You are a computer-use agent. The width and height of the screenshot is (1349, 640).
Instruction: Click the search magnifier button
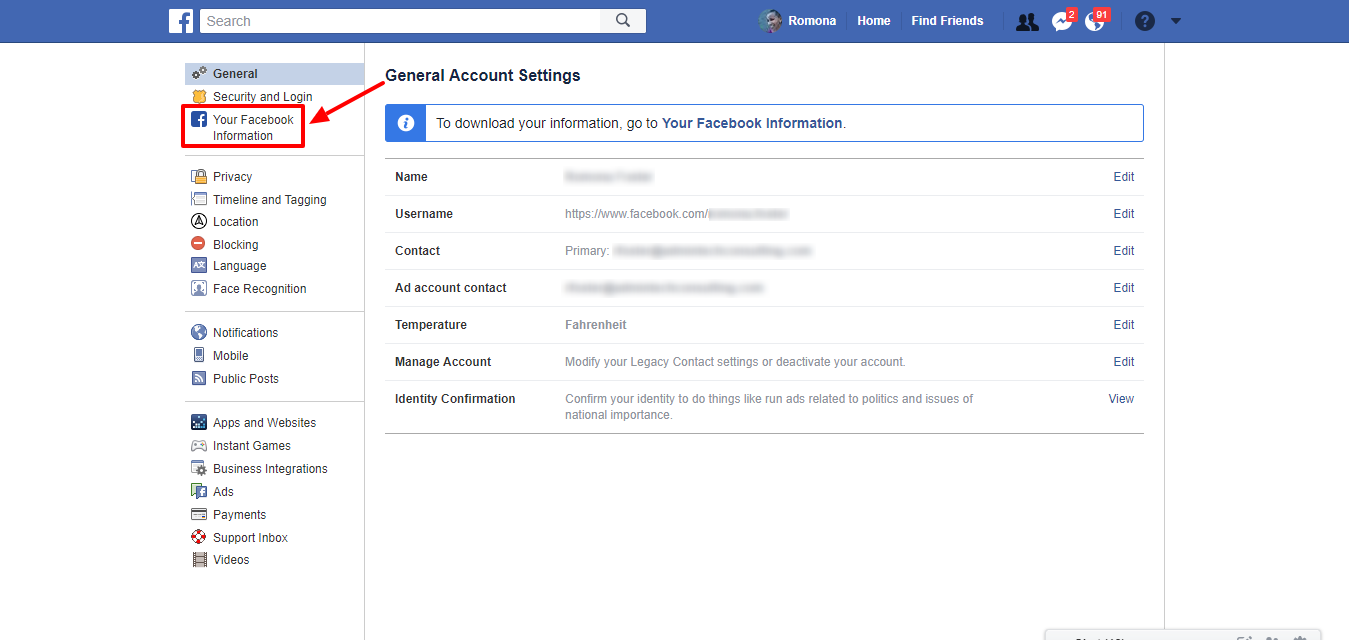(623, 21)
